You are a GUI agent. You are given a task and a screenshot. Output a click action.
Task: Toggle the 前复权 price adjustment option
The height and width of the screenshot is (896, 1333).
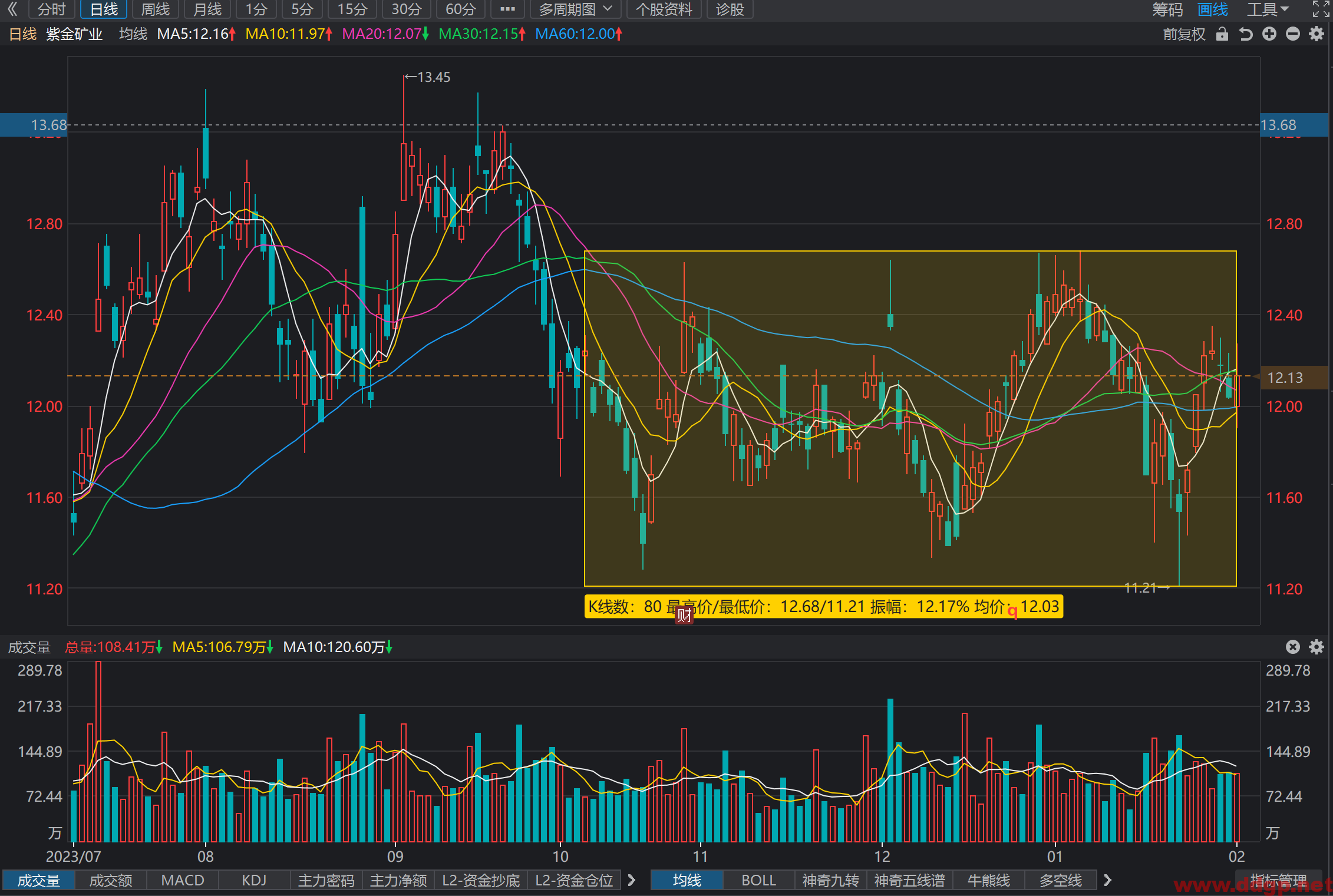coord(1184,34)
